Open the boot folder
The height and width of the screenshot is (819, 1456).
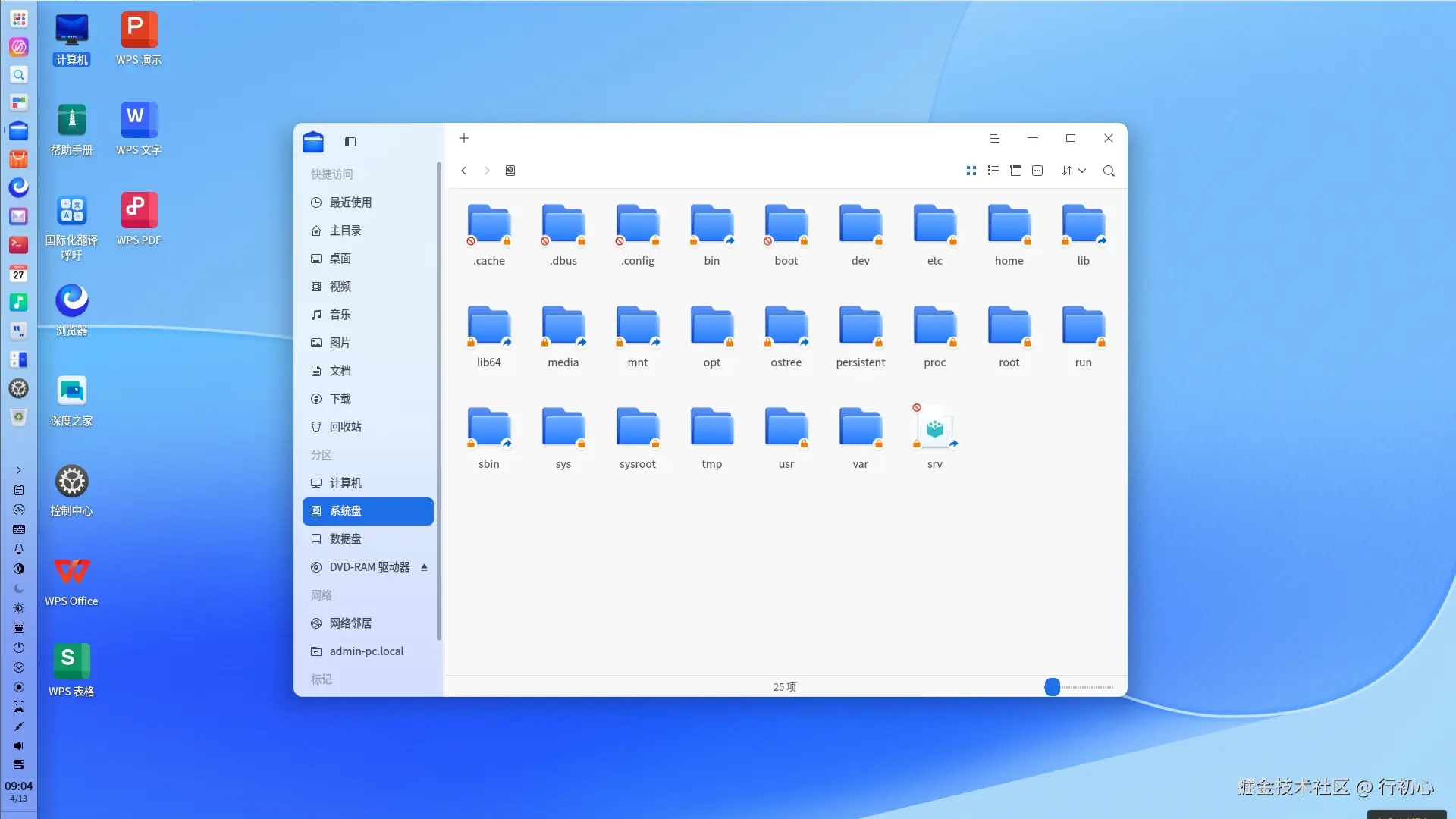(786, 236)
